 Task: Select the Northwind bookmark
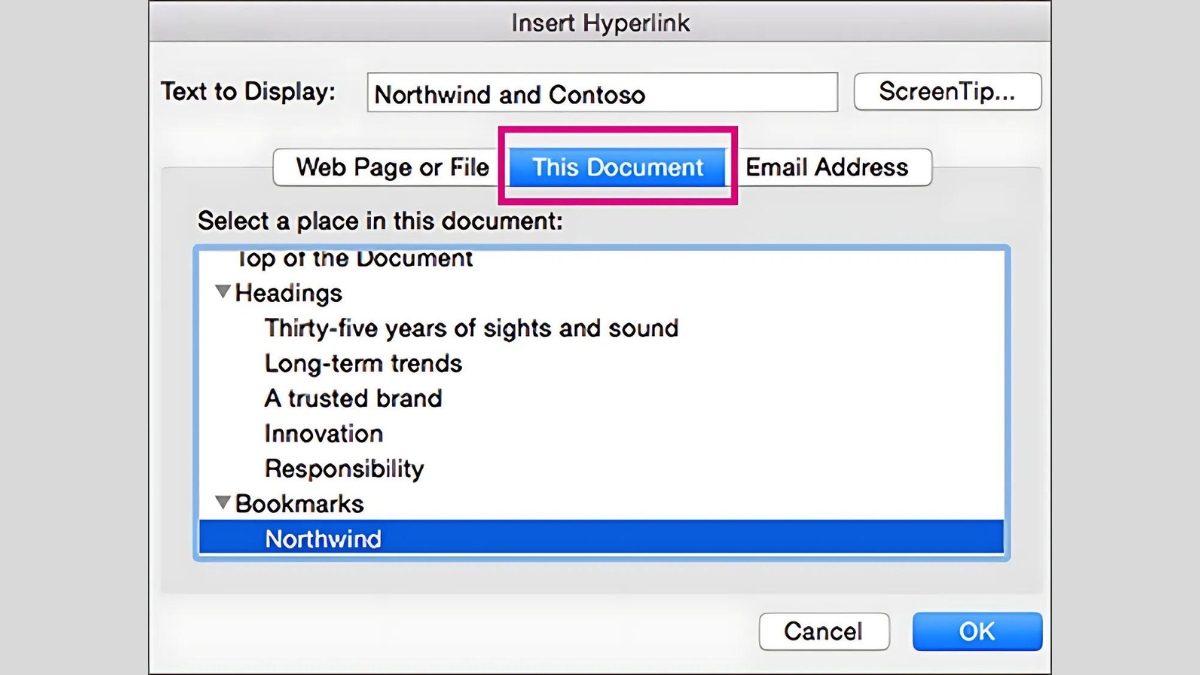point(601,539)
